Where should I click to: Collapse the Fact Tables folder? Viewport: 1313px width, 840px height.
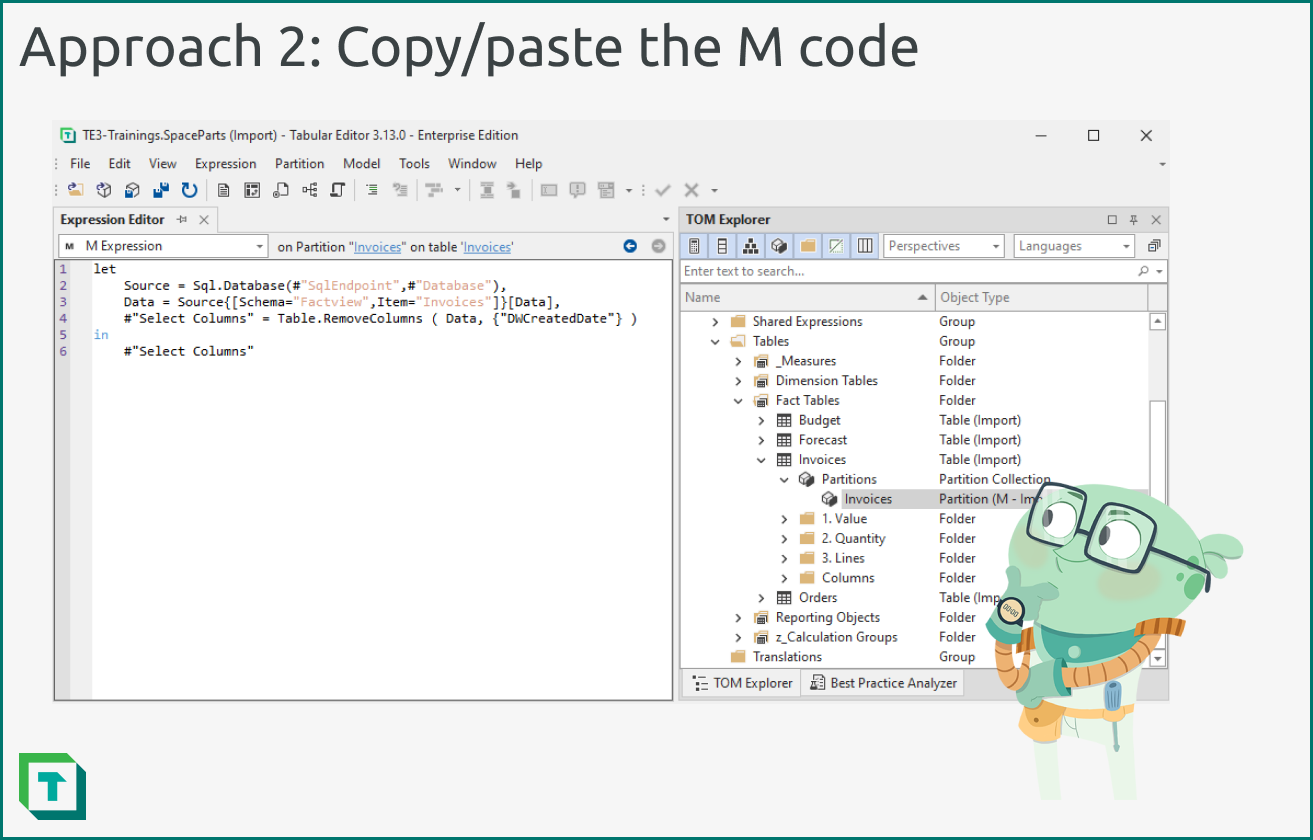pos(738,400)
